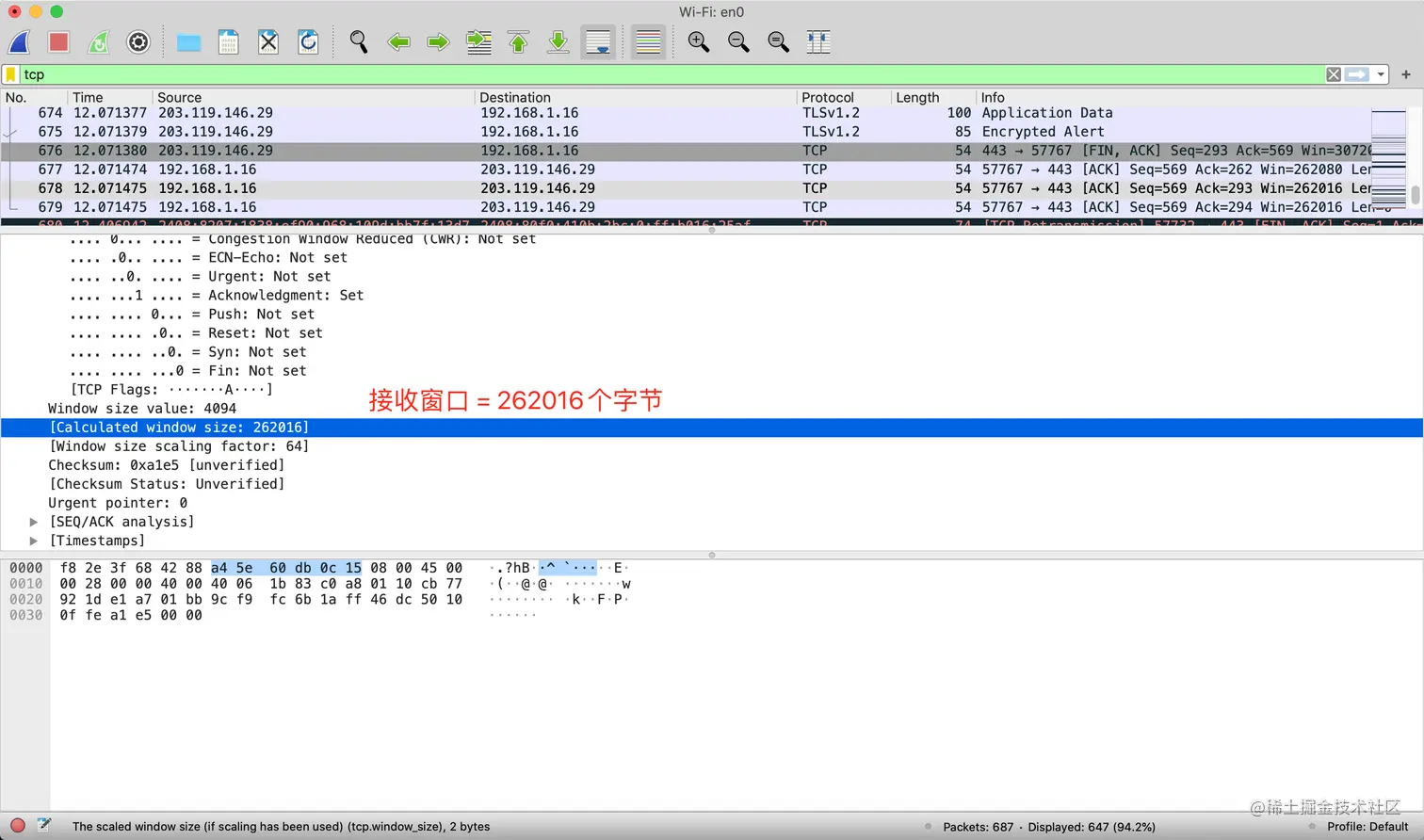Sort by Time column header
This screenshot has width=1424, height=840.
click(x=110, y=97)
